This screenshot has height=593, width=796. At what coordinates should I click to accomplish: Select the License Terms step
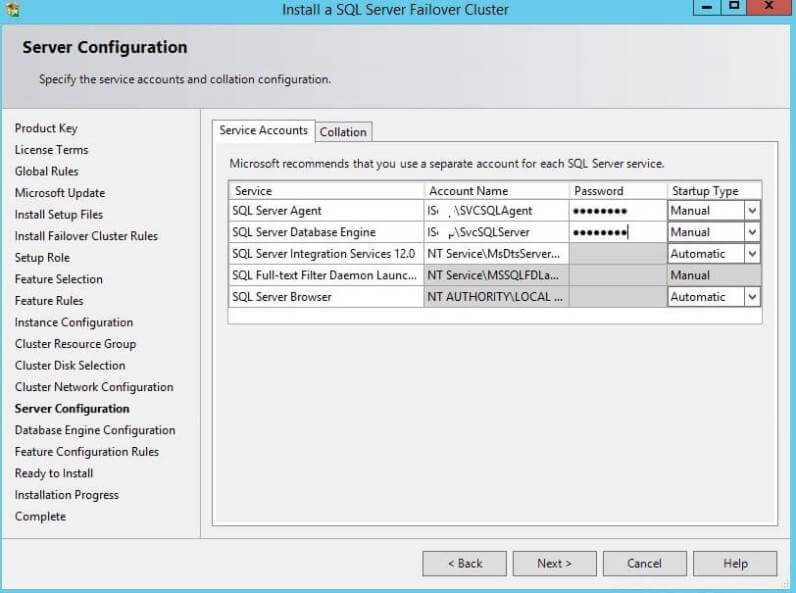[x=51, y=150]
